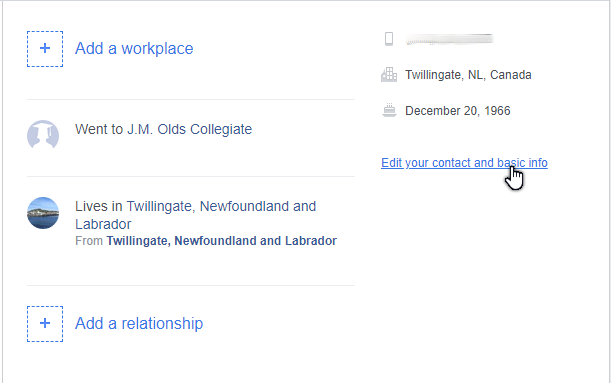Click the mobile phone icon

click(388, 39)
